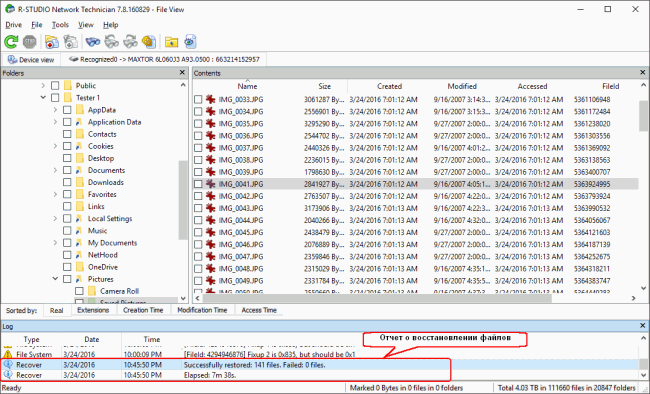Viewport: 650px width, 394px height.
Task: Click the Contents vertical scrollbar thumb
Action: pyautogui.click(x=643, y=115)
